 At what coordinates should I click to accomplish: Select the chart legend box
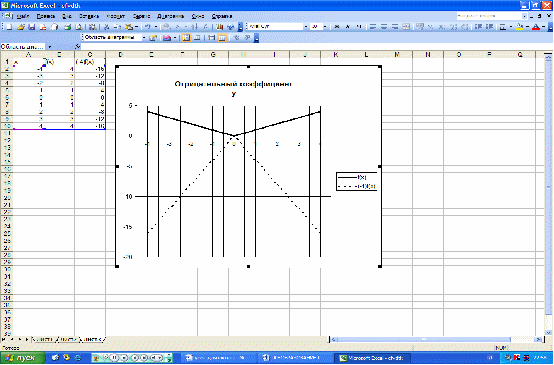point(356,181)
